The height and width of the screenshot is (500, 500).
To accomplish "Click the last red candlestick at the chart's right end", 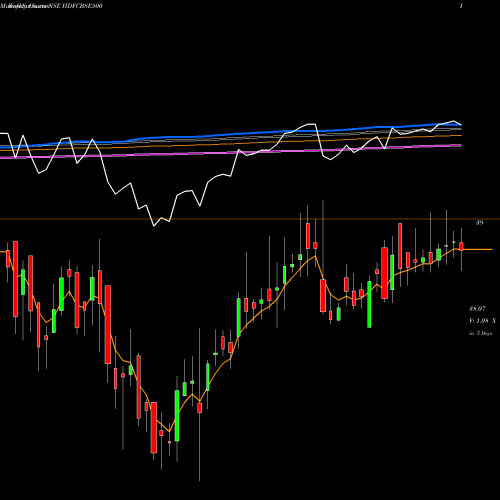I will (x=461, y=246).
